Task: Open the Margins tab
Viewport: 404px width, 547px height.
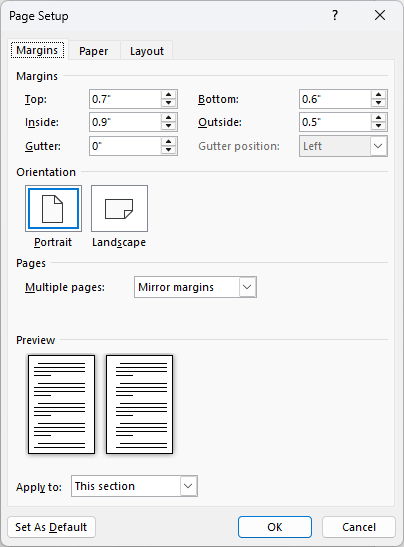Action: [37, 50]
